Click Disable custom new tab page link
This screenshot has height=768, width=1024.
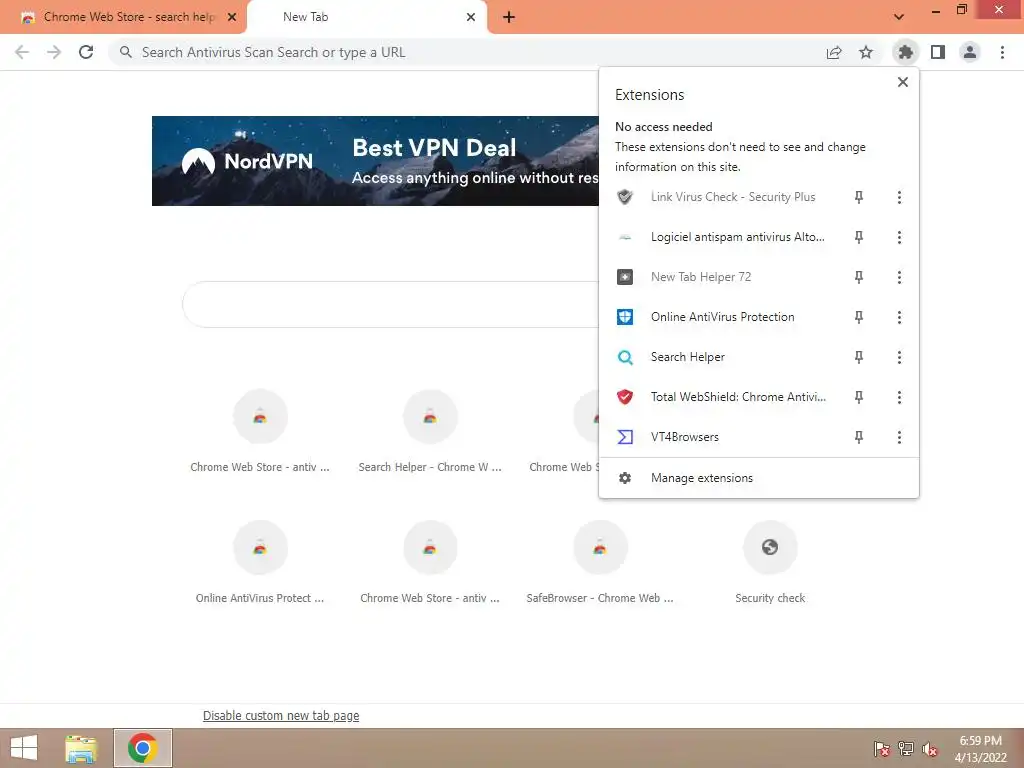click(x=281, y=716)
